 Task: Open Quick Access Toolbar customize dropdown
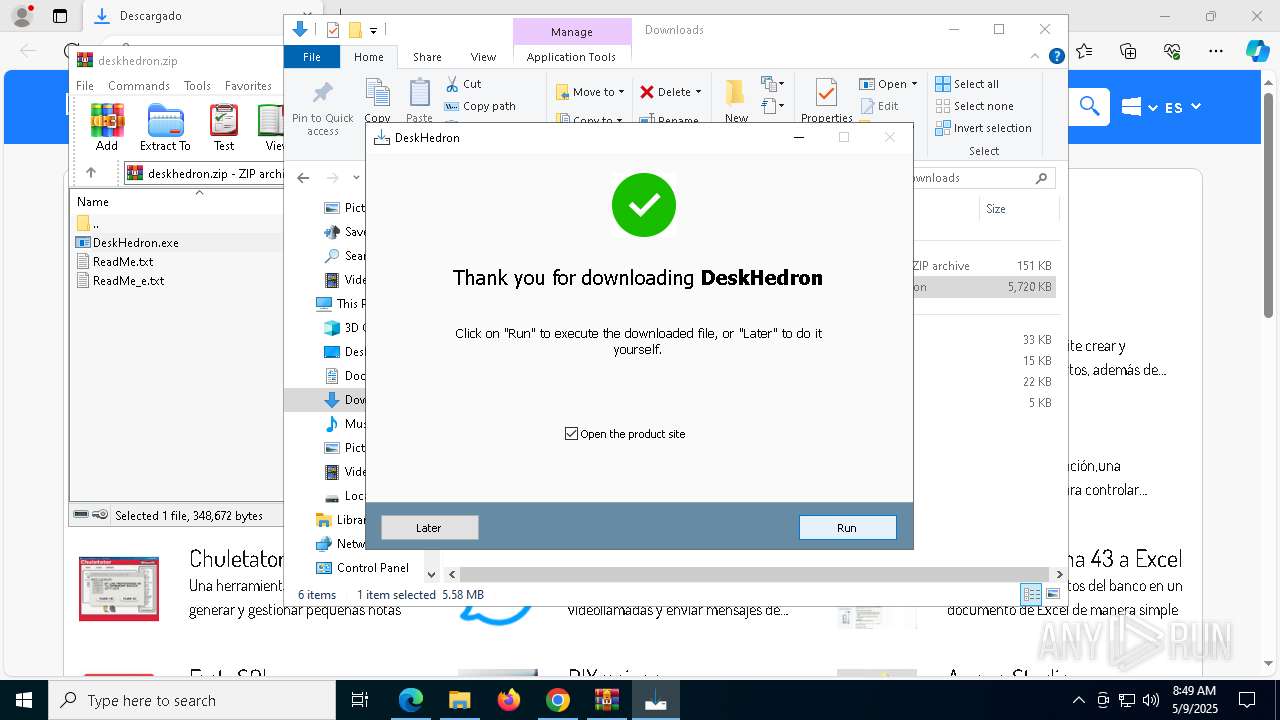(374, 31)
